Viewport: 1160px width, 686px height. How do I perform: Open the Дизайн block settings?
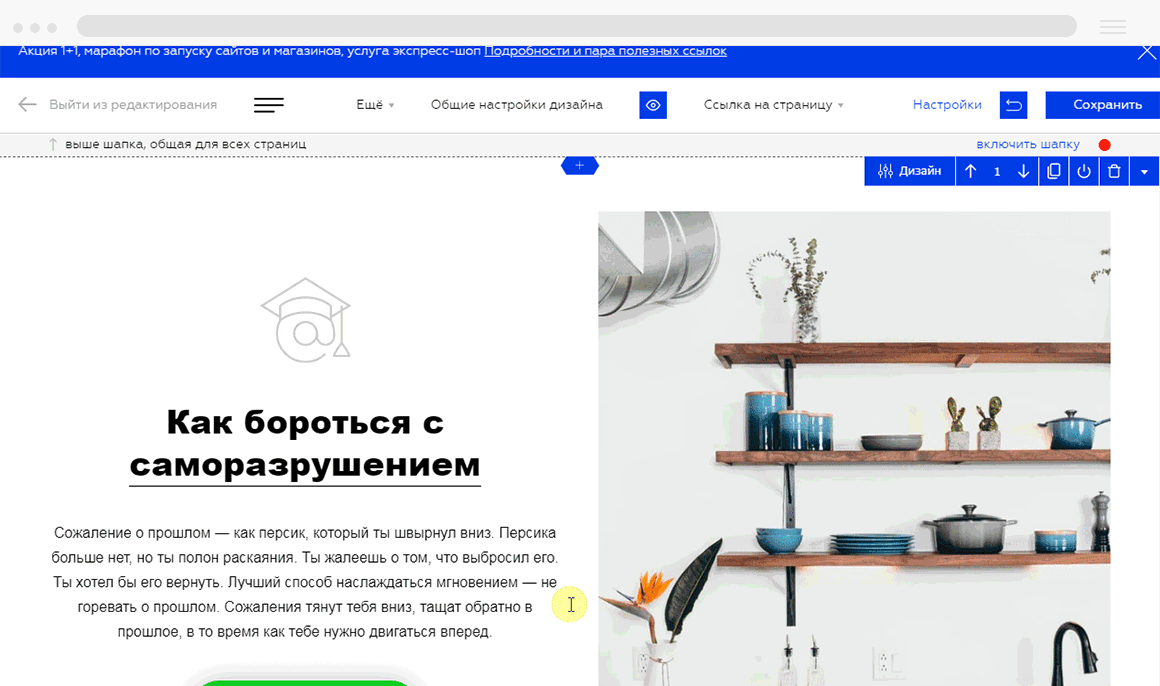coord(909,172)
